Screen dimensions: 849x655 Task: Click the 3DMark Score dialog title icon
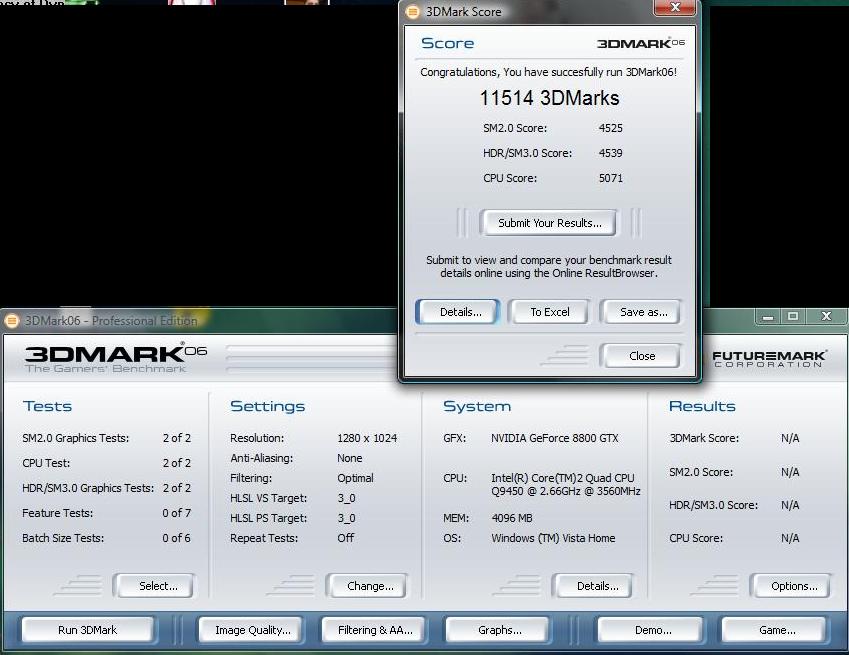pos(413,12)
